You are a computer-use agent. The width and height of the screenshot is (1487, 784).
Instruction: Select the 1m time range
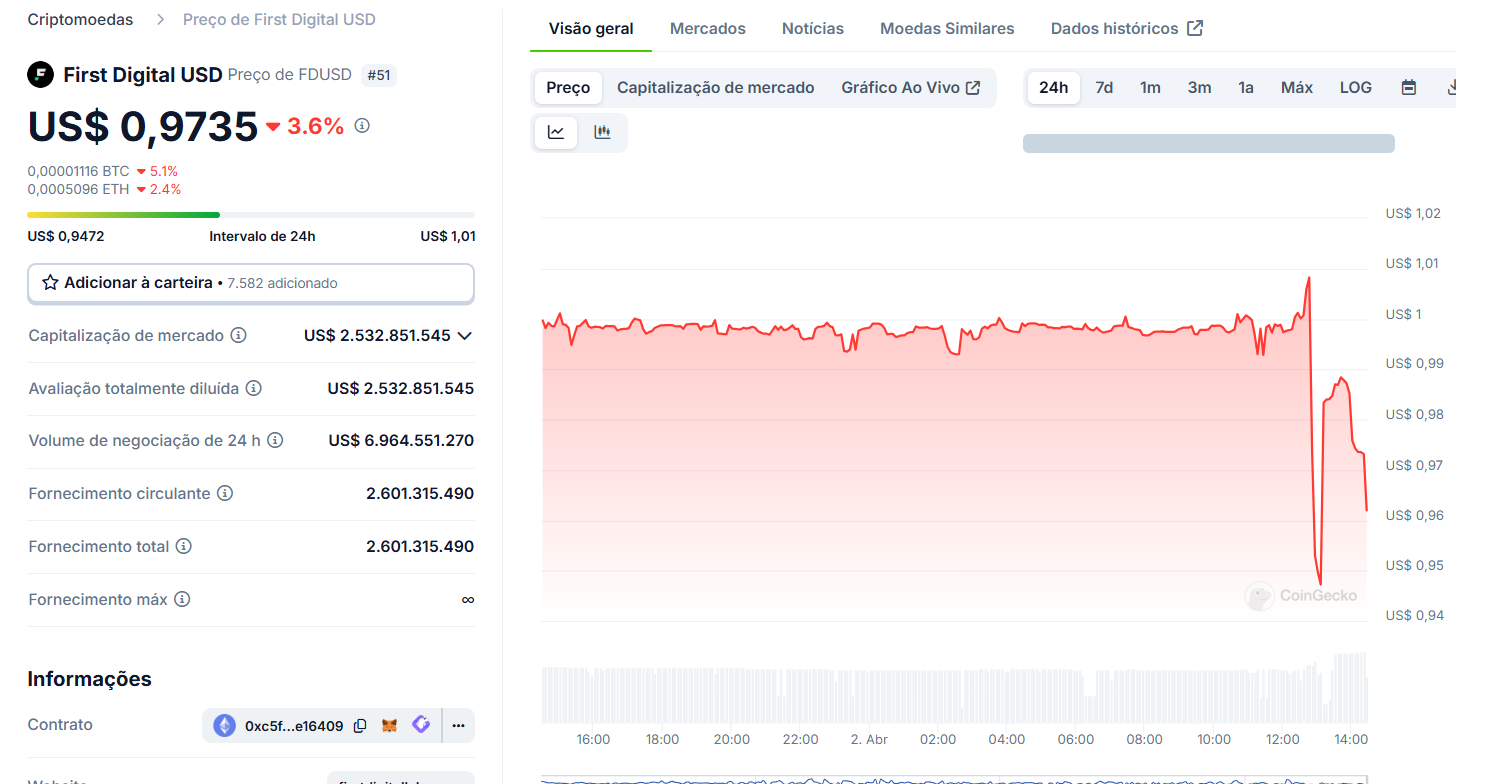[1150, 88]
